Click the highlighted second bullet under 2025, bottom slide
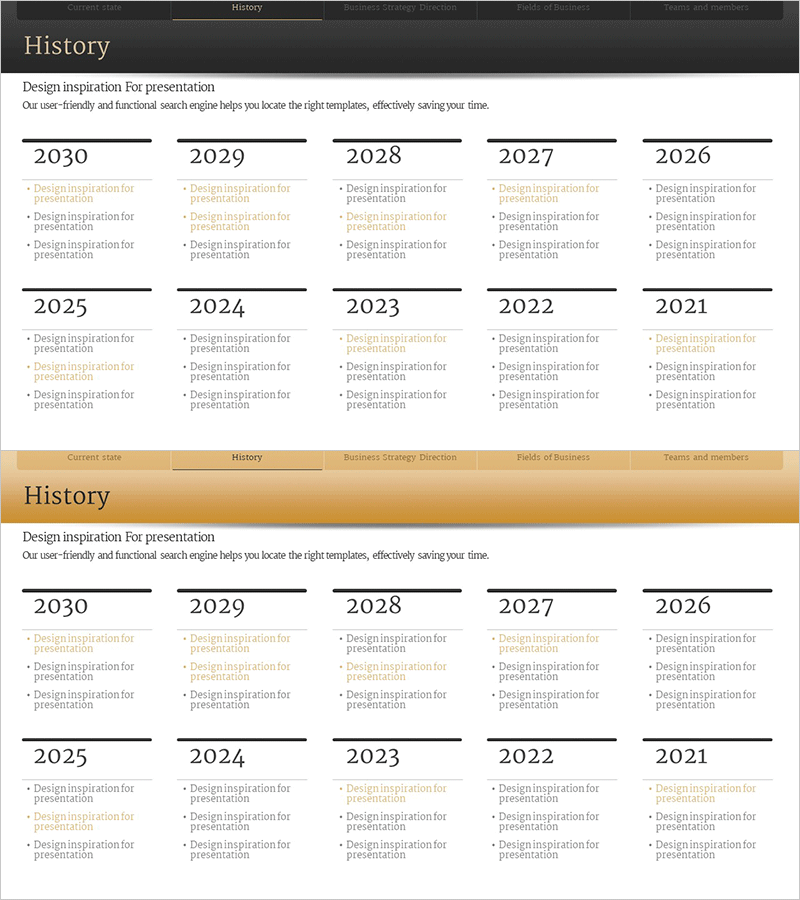 84,822
